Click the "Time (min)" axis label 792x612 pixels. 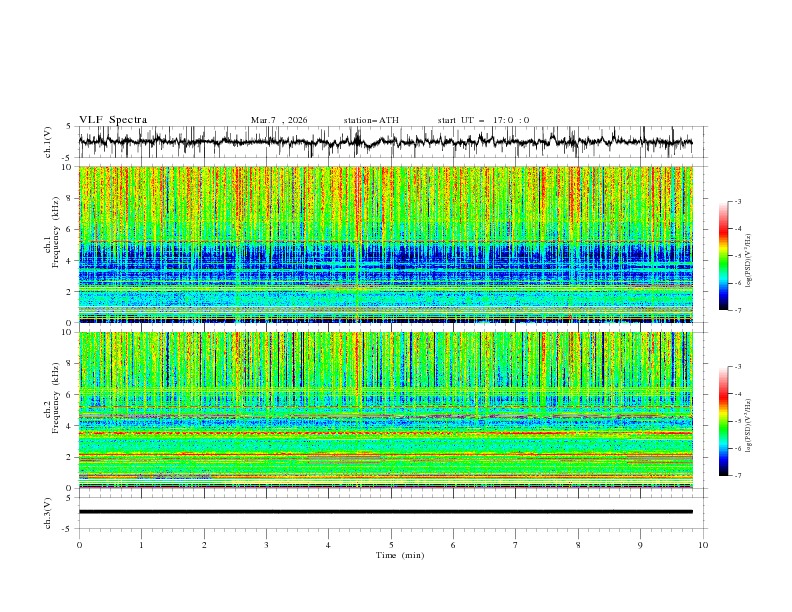coord(400,555)
